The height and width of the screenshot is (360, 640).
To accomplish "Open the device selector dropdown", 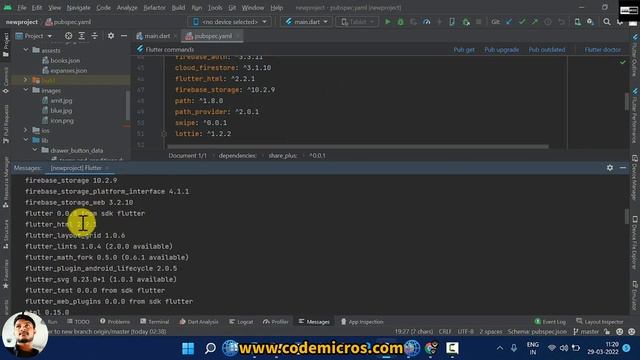I will 230,22.
